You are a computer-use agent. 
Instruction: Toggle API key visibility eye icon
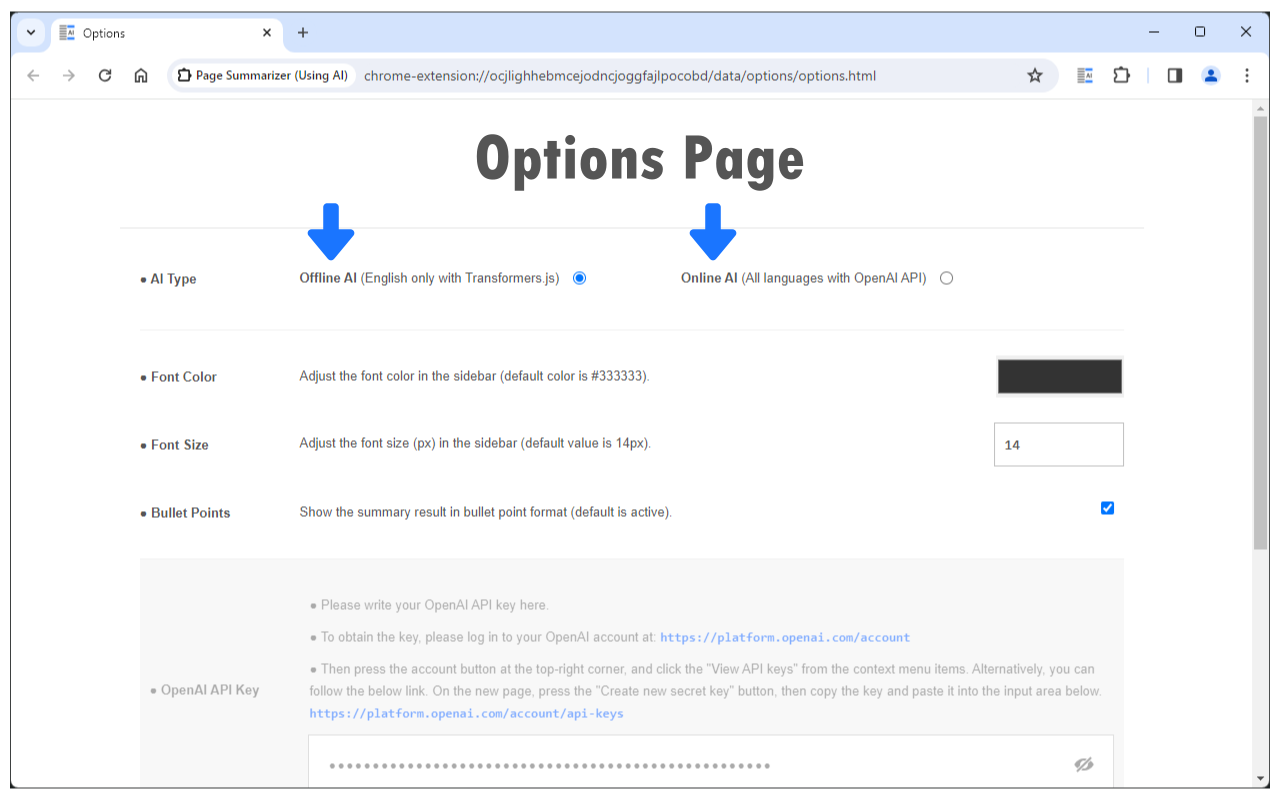click(1084, 765)
